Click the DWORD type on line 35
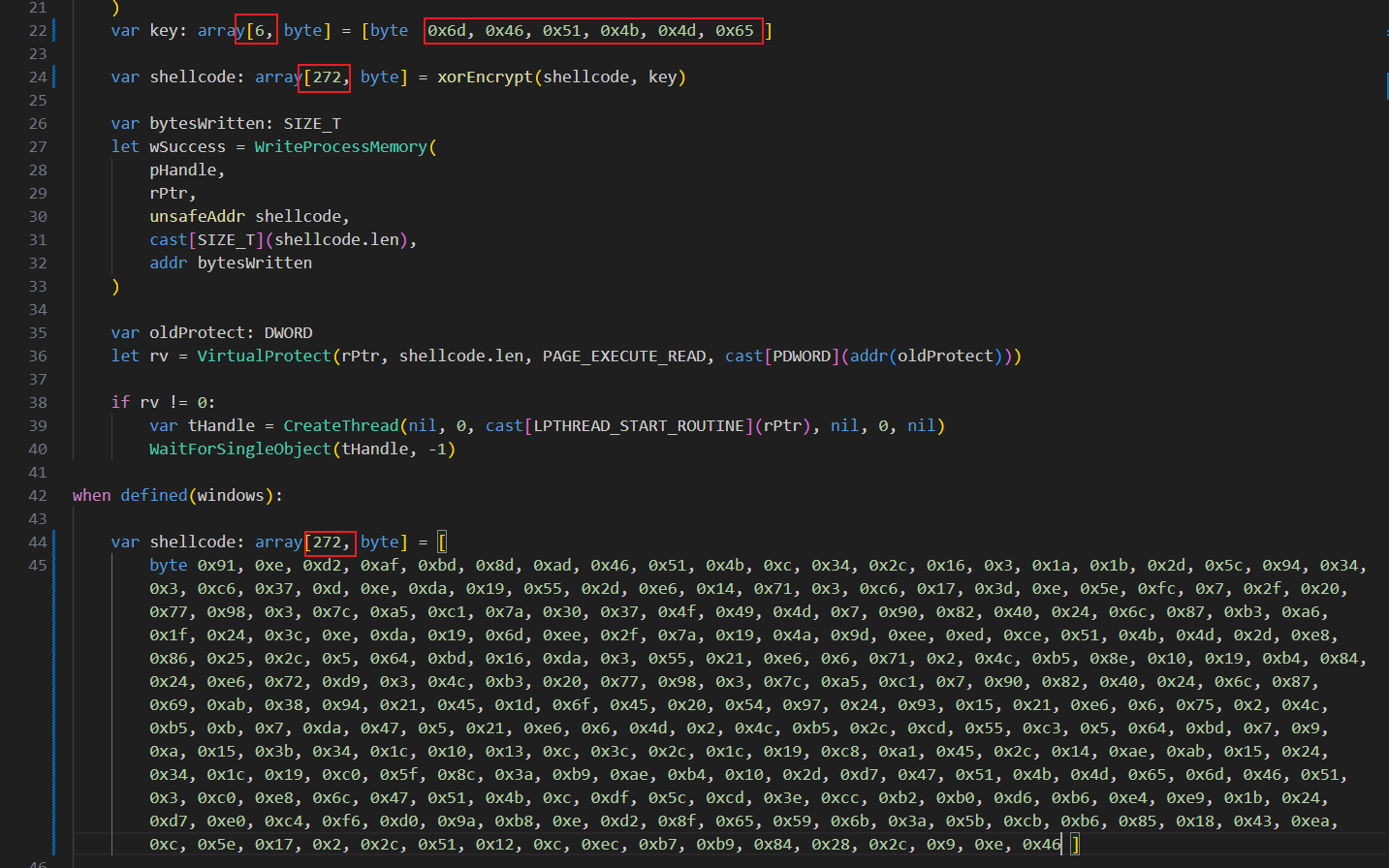The image size is (1389, 868). (288, 333)
